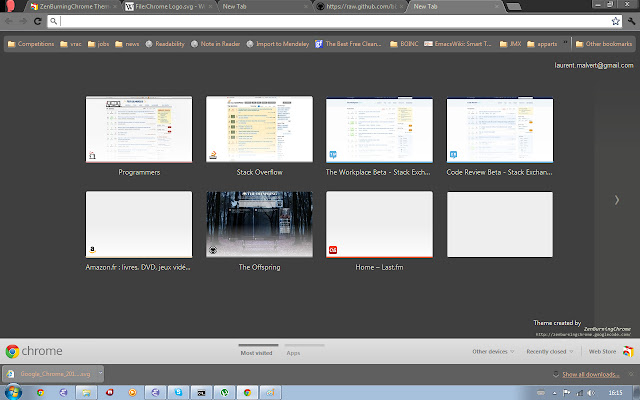Open The Offspring thumbnail
The height and width of the screenshot is (400, 640).
pyautogui.click(x=259, y=224)
